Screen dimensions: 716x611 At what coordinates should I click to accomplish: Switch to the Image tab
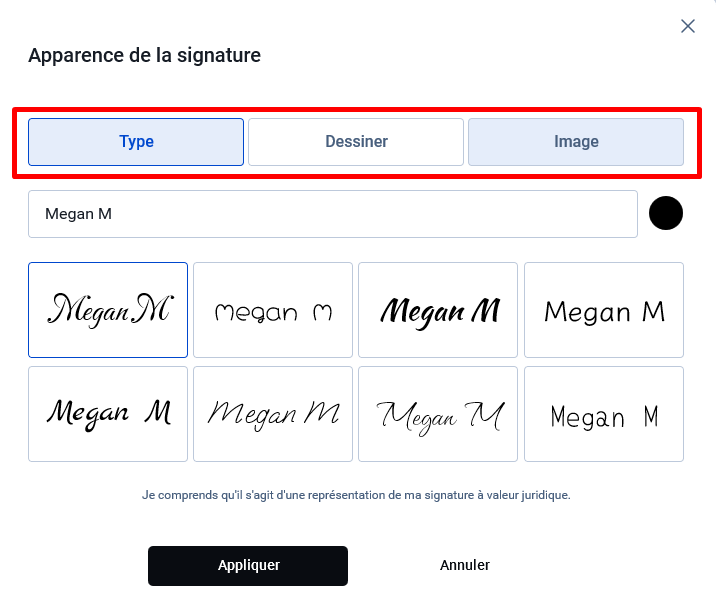[x=576, y=142]
